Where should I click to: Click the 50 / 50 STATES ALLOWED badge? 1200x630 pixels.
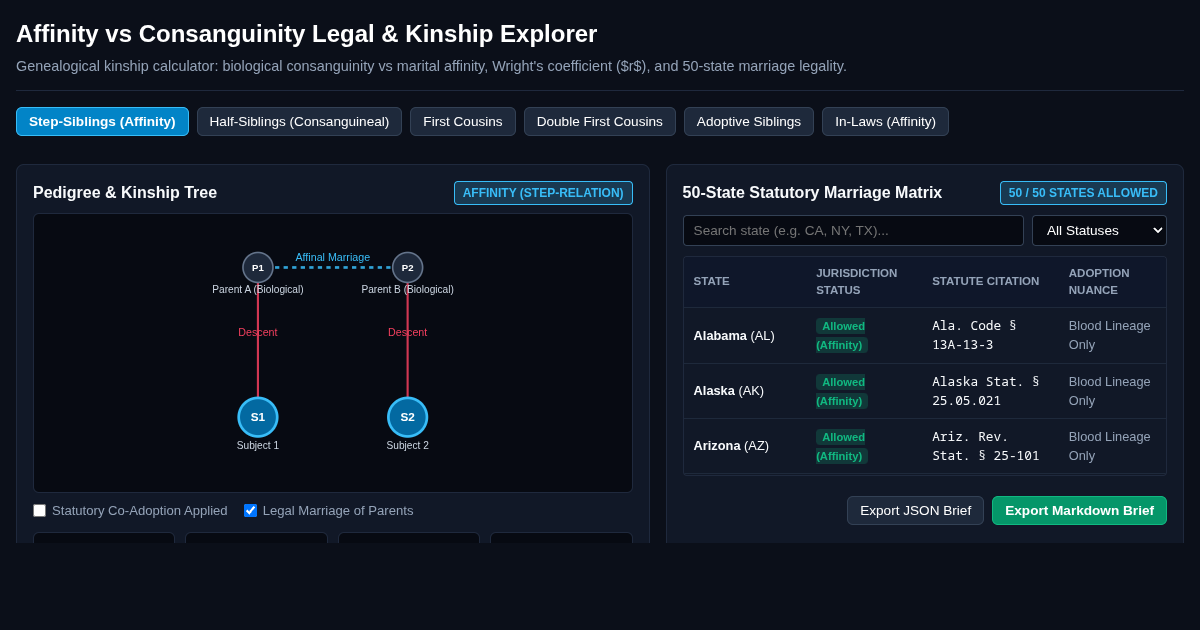1083,193
